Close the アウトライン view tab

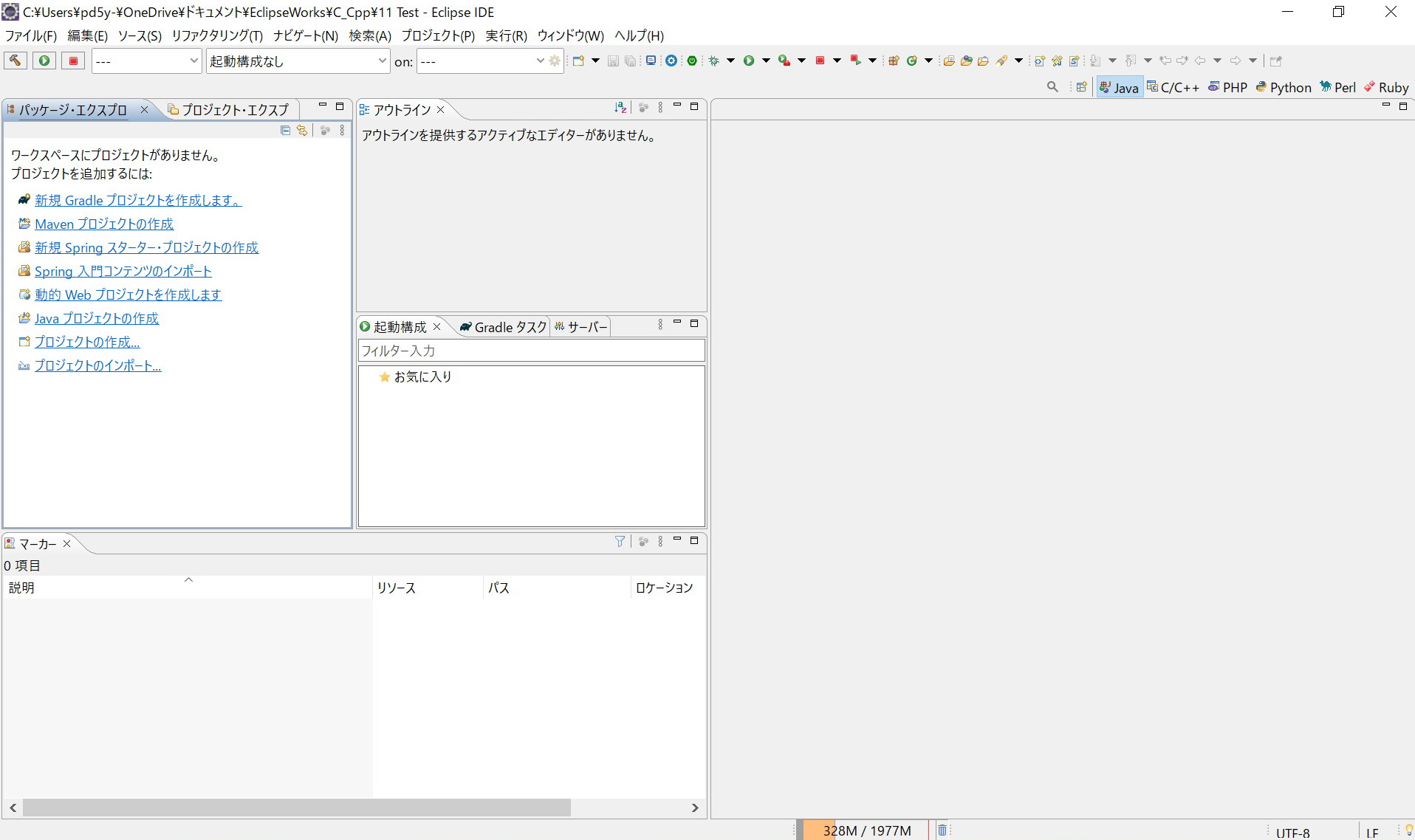[x=441, y=109]
